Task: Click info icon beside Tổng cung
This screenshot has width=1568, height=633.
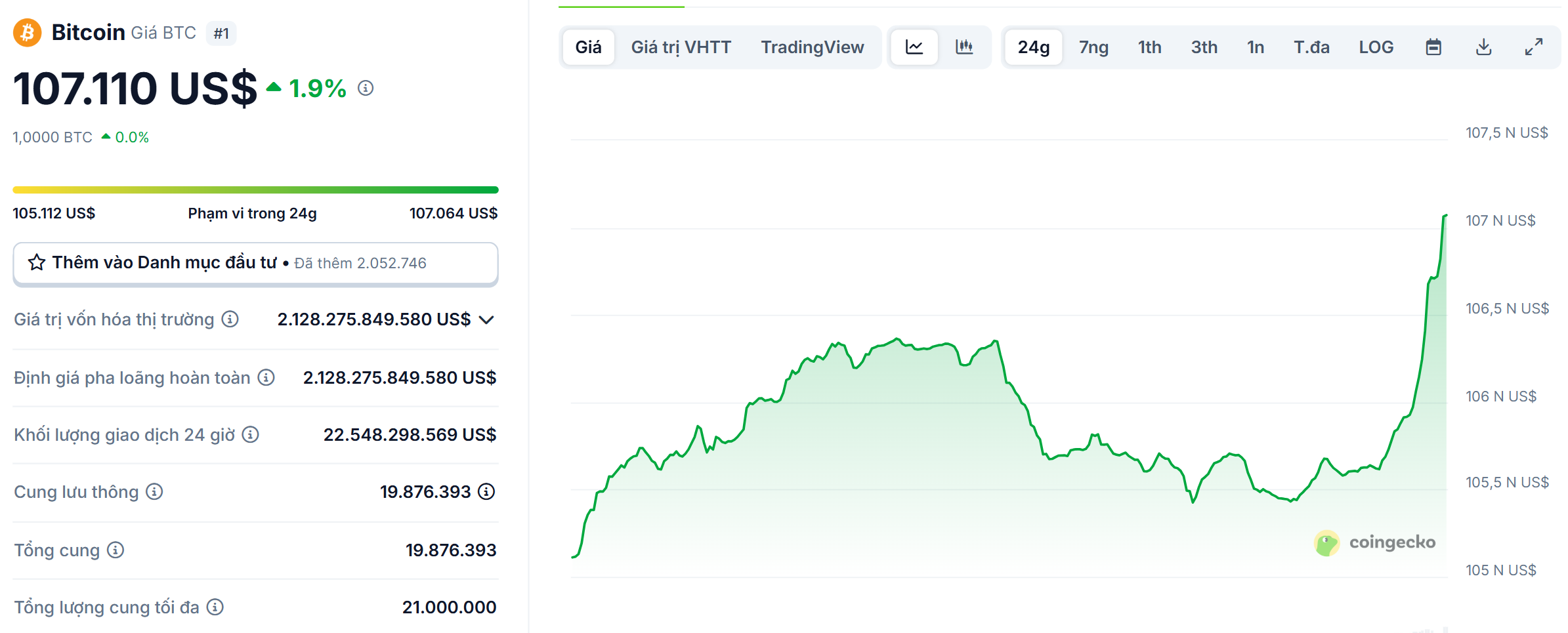Action: tap(116, 550)
